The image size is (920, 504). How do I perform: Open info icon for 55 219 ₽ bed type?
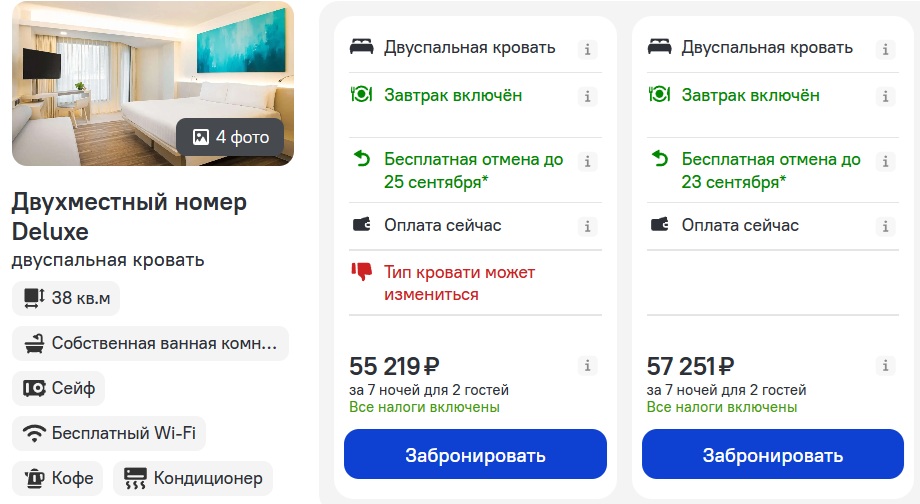click(587, 49)
